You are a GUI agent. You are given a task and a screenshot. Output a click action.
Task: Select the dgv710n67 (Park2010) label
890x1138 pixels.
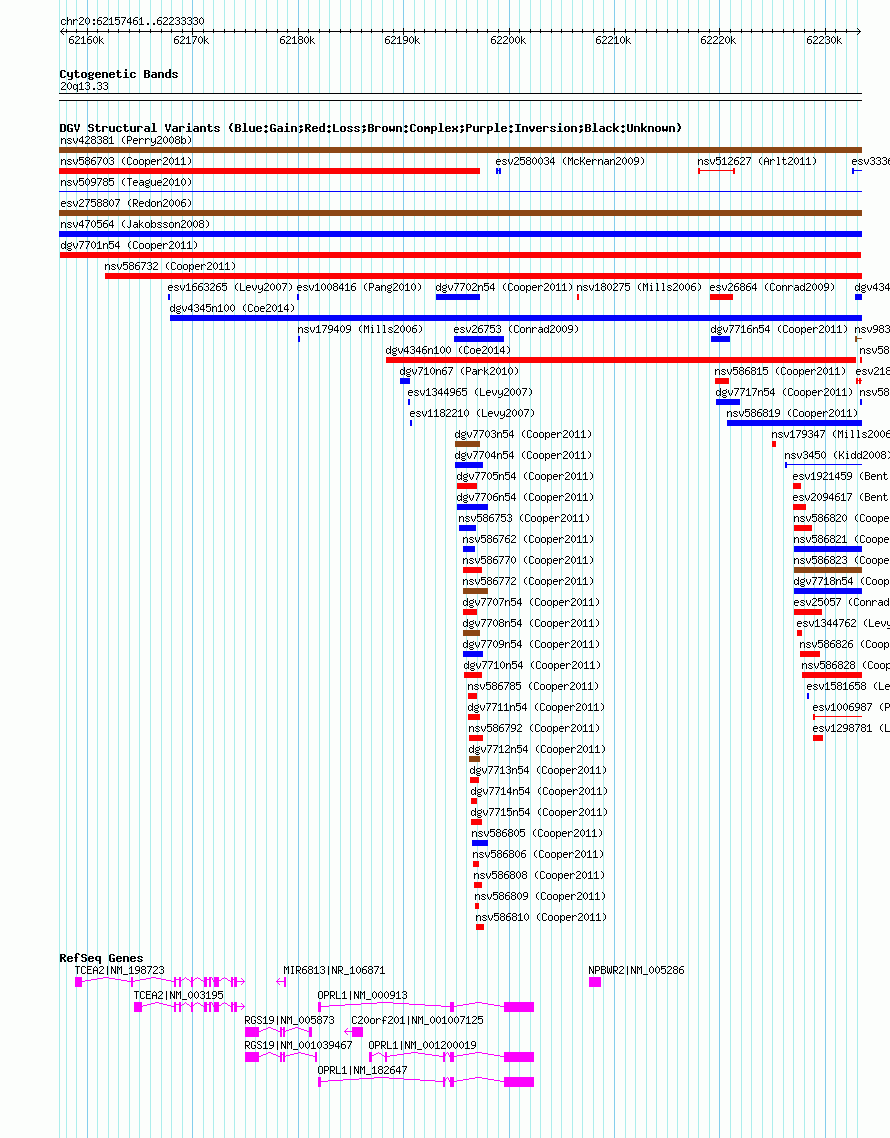click(460, 372)
